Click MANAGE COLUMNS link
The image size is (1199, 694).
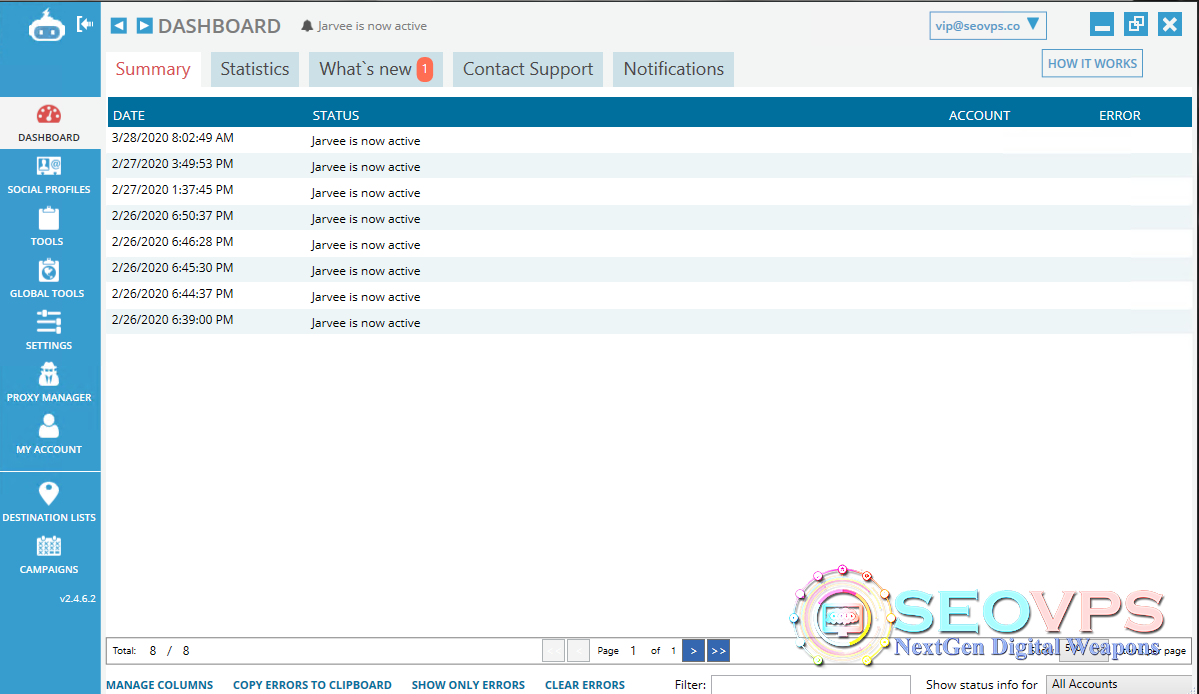[x=160, y=685]
